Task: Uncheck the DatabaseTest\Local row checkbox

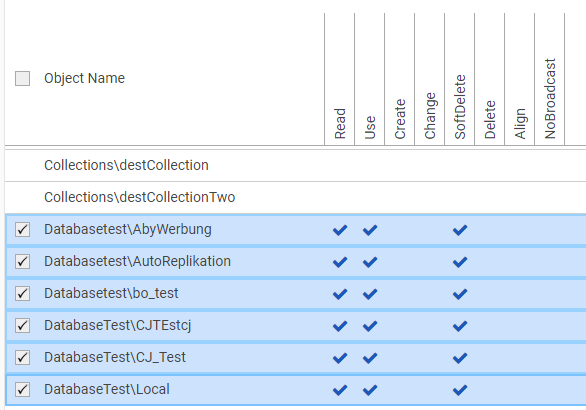Action: pyautogui.click(x=22, y=389)
